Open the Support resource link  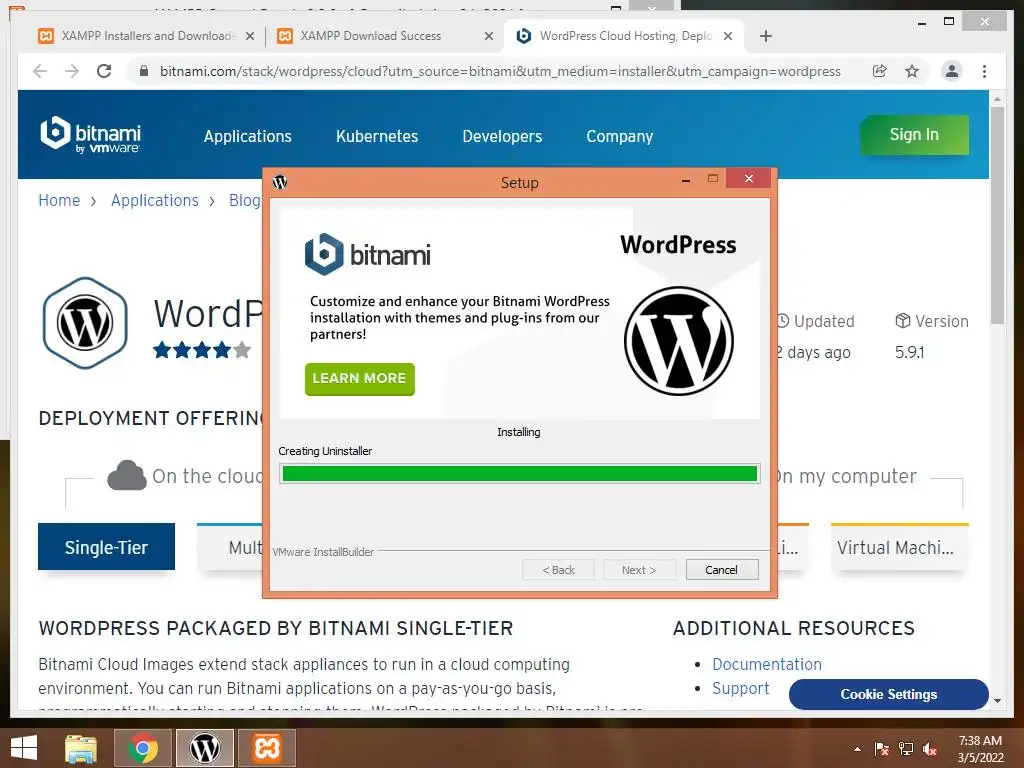741,688
